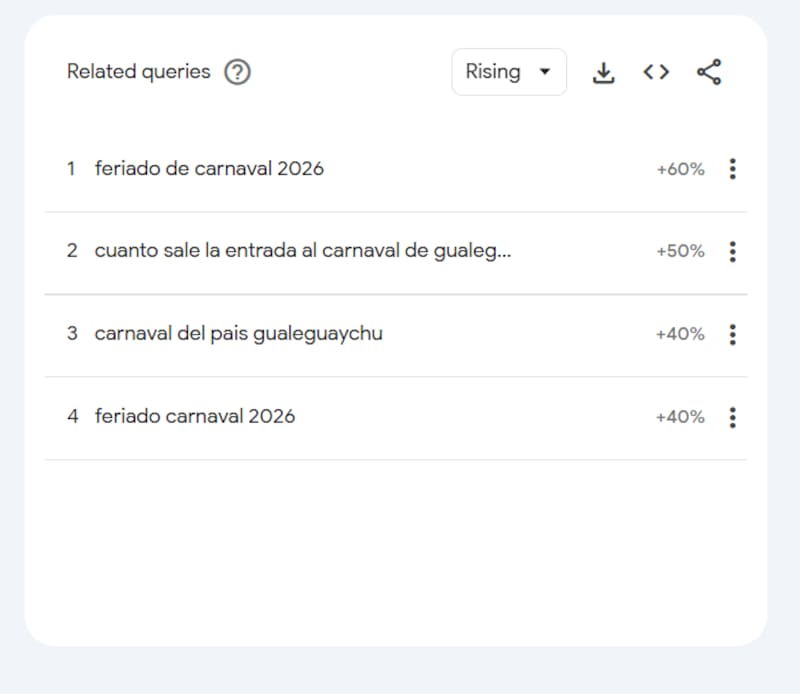
Task: Click the Rising dropdown arrow
Action: click(545, 71)
